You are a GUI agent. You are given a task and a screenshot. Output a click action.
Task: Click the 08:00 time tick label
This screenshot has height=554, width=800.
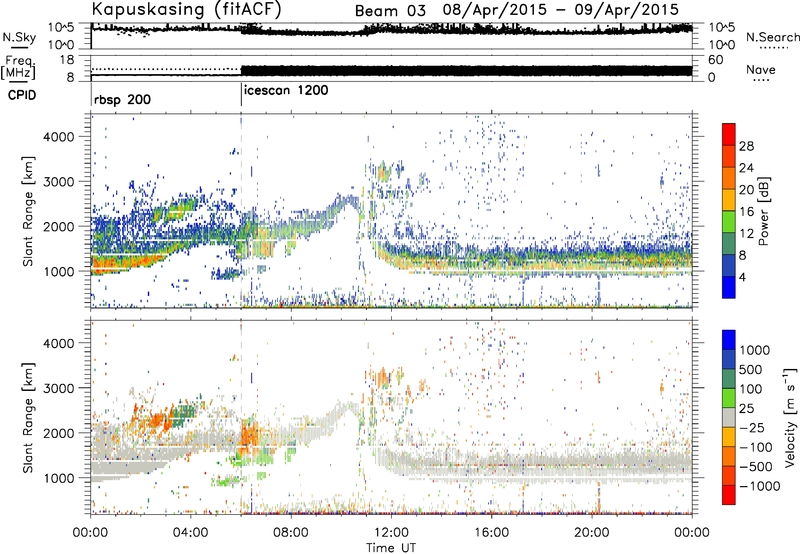[291, 533]
